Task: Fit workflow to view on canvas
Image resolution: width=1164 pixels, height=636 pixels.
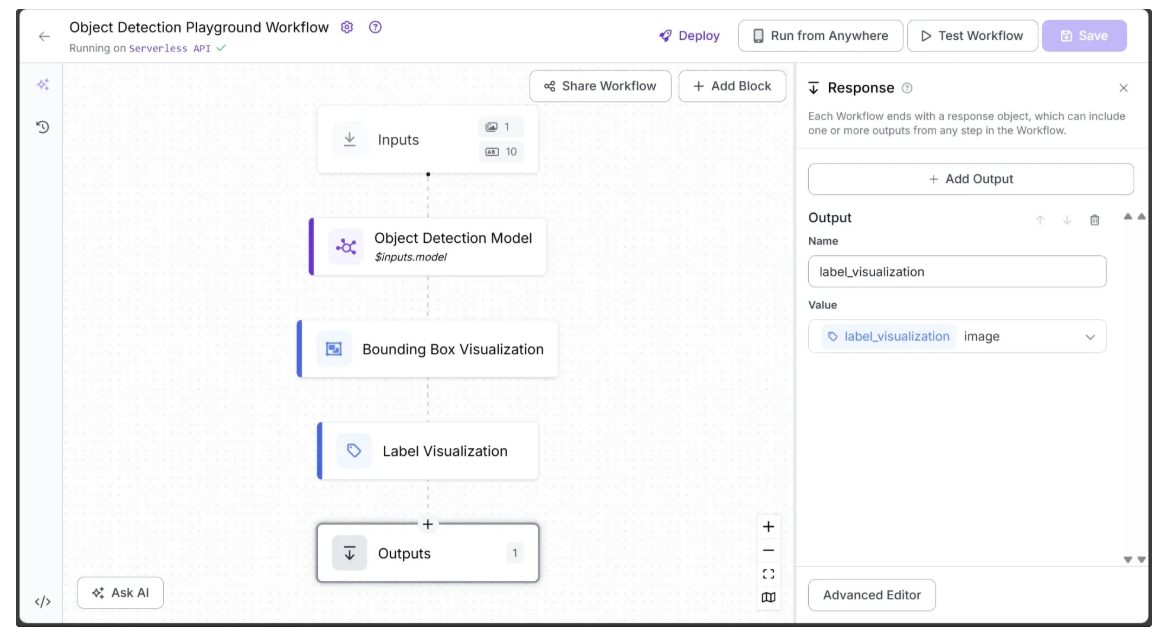Action: [768, 574]
